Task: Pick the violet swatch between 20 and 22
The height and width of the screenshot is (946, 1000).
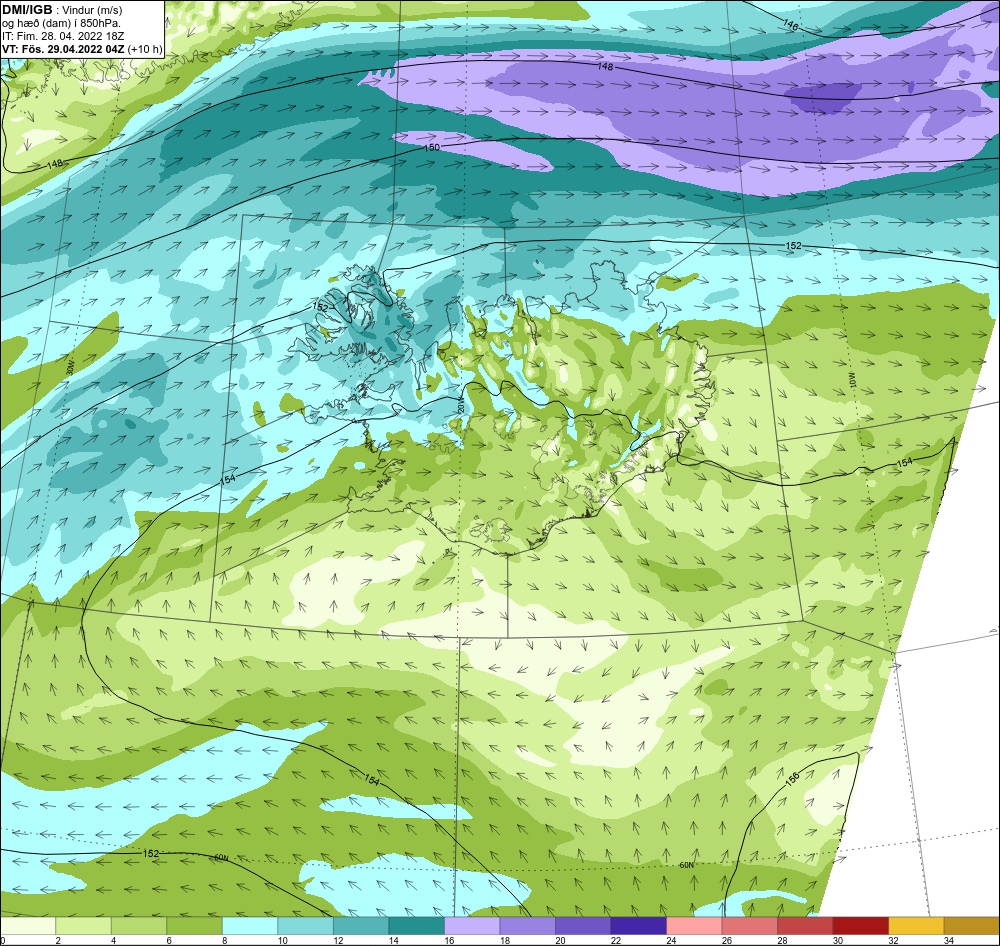Action: pyautogui.click(x=583, y=926)
